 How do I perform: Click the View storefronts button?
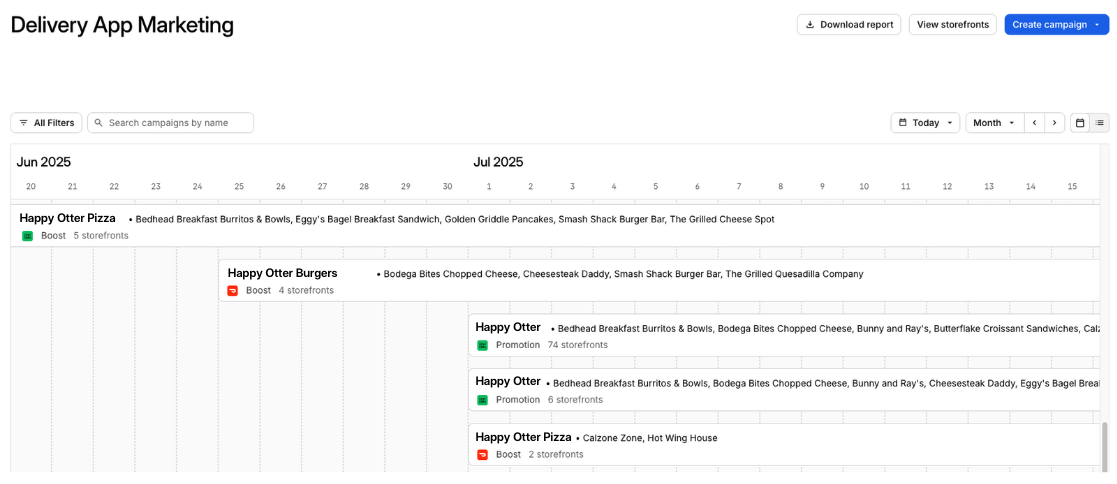point(952,25)
